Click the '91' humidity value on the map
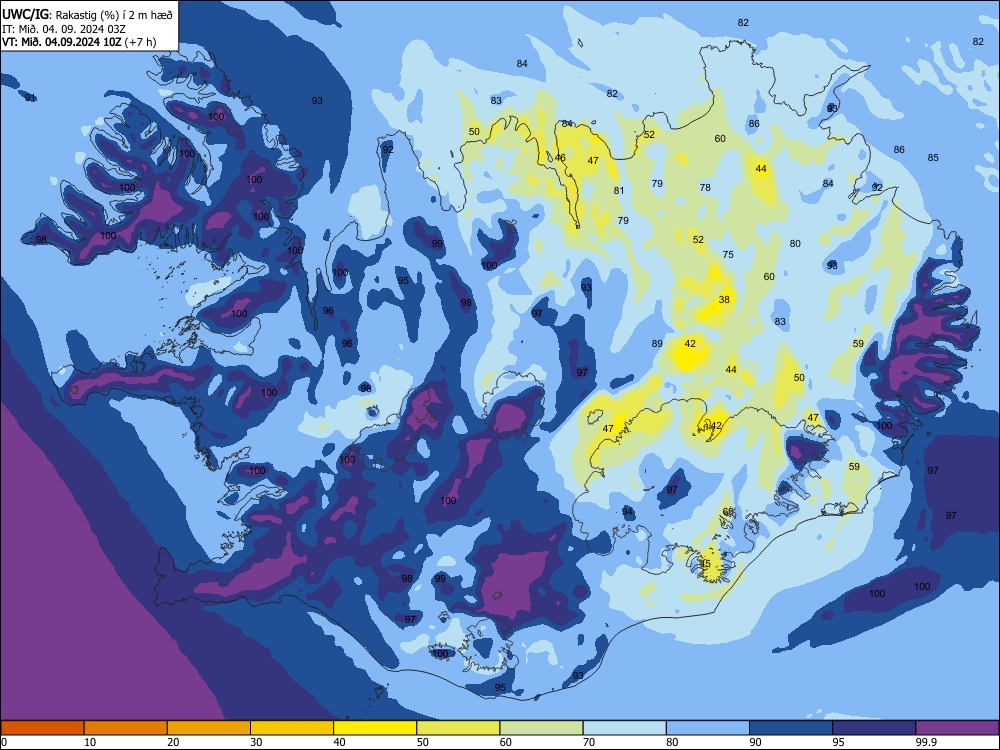Image resolution: width=1000 pixels, height=750 pixels. (30, 98)
